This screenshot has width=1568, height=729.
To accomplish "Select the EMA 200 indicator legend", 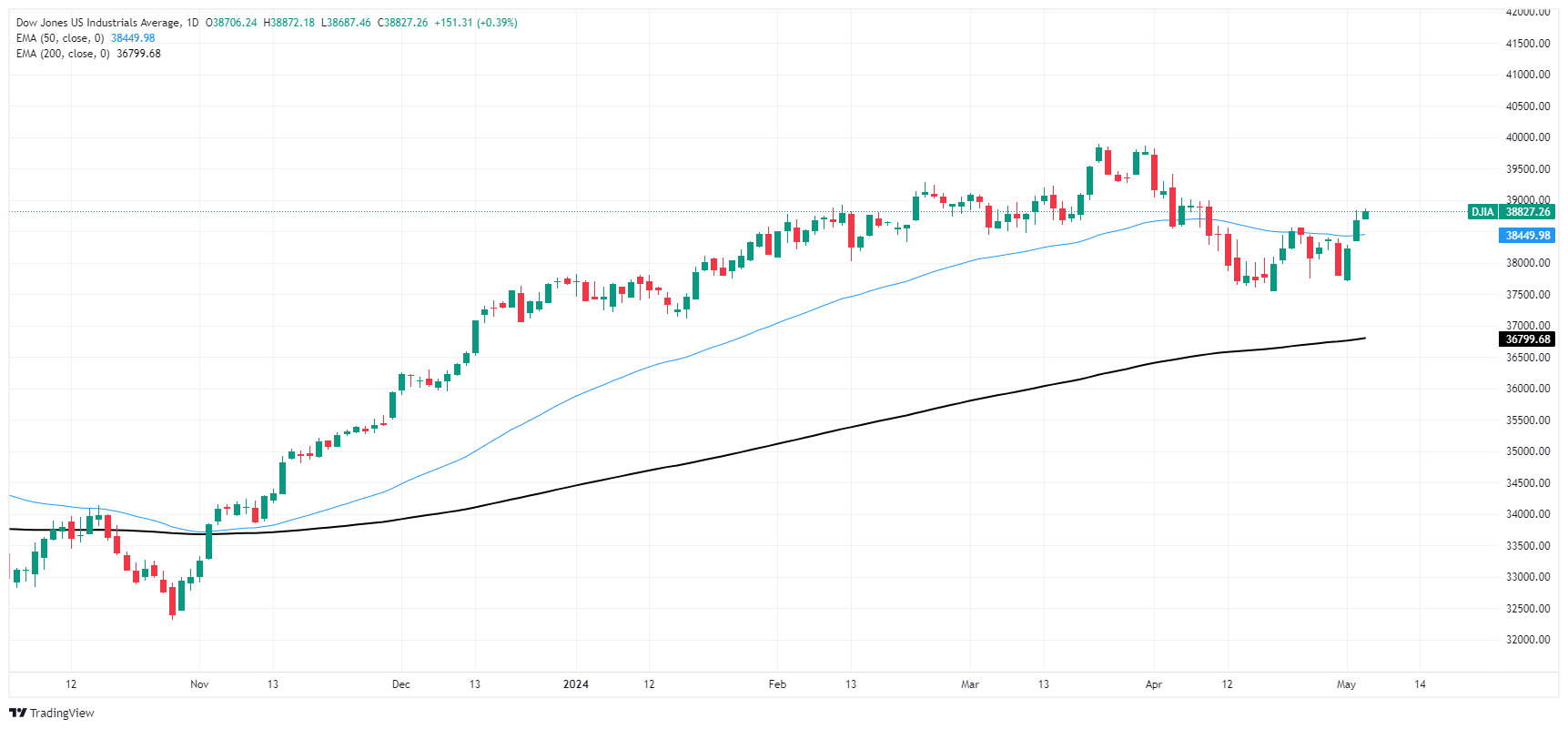I will coord(88,54).
